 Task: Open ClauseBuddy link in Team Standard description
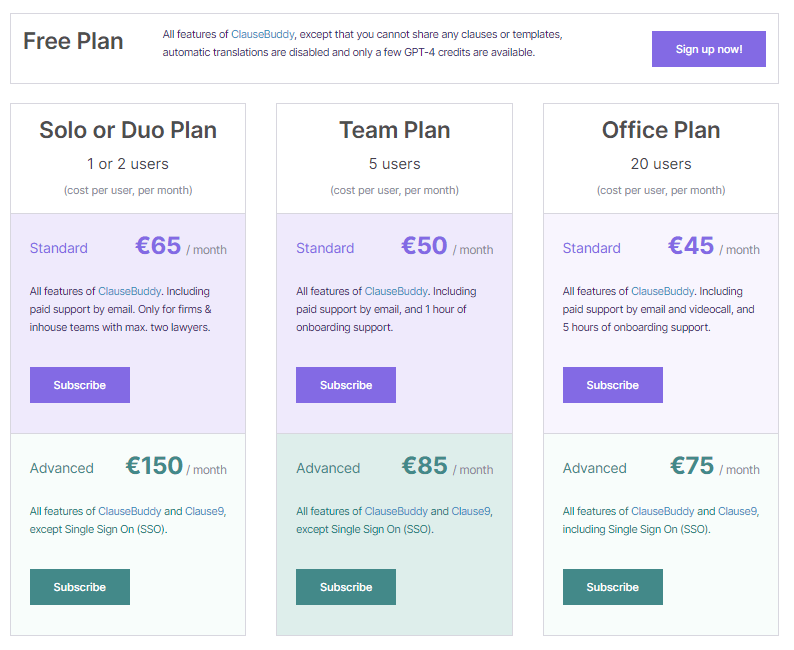point(396,291)
